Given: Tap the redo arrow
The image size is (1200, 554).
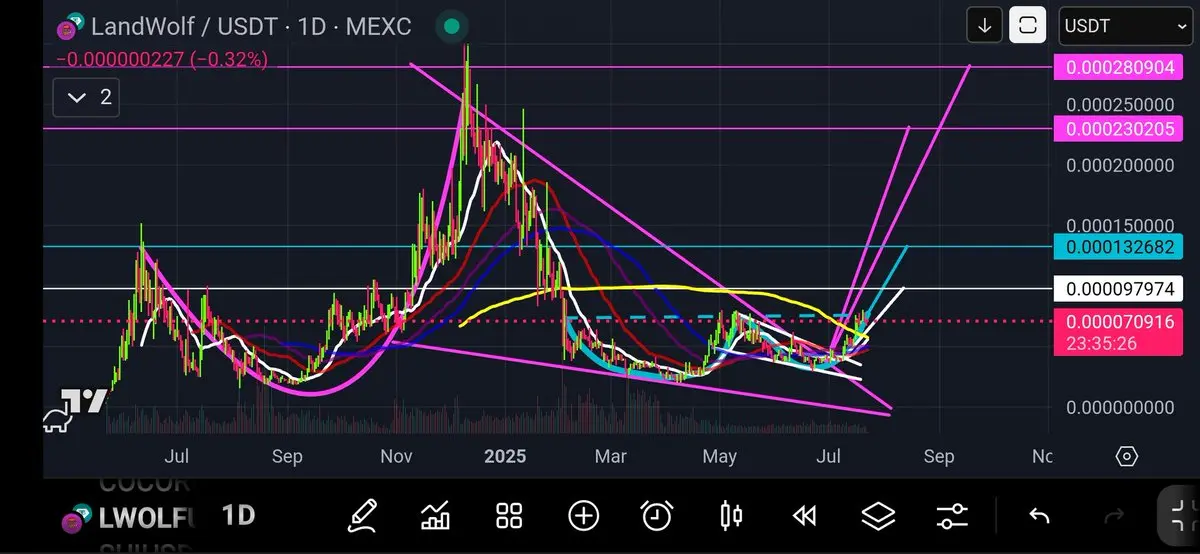Looking at the screenshot, I should pos(1113,516).
